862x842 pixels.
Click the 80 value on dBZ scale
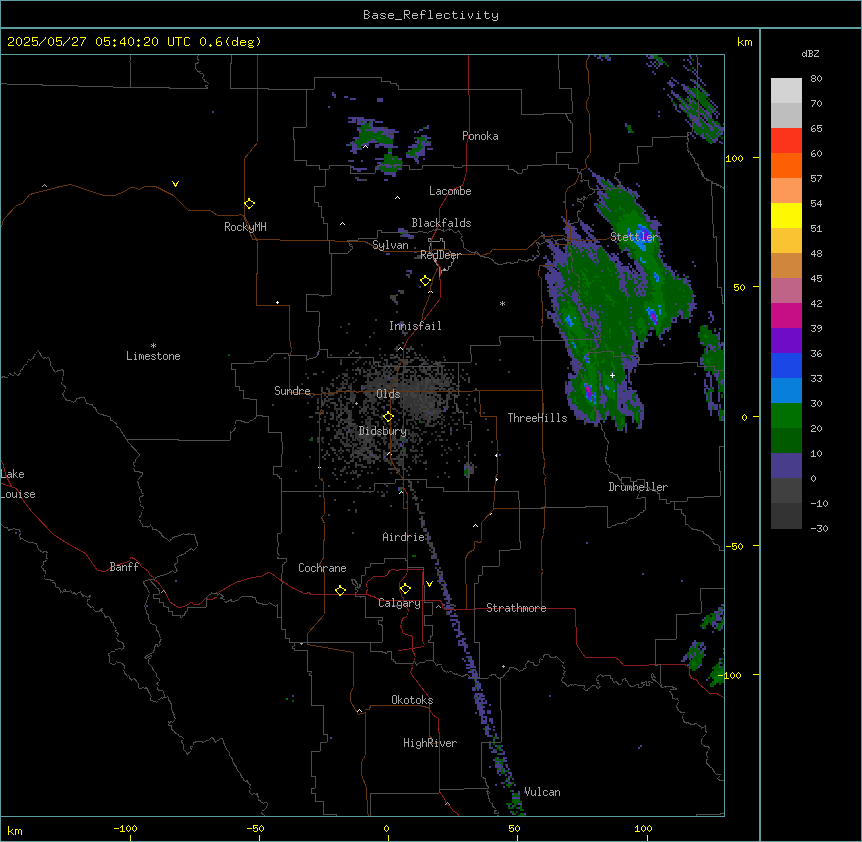(816, 79)
